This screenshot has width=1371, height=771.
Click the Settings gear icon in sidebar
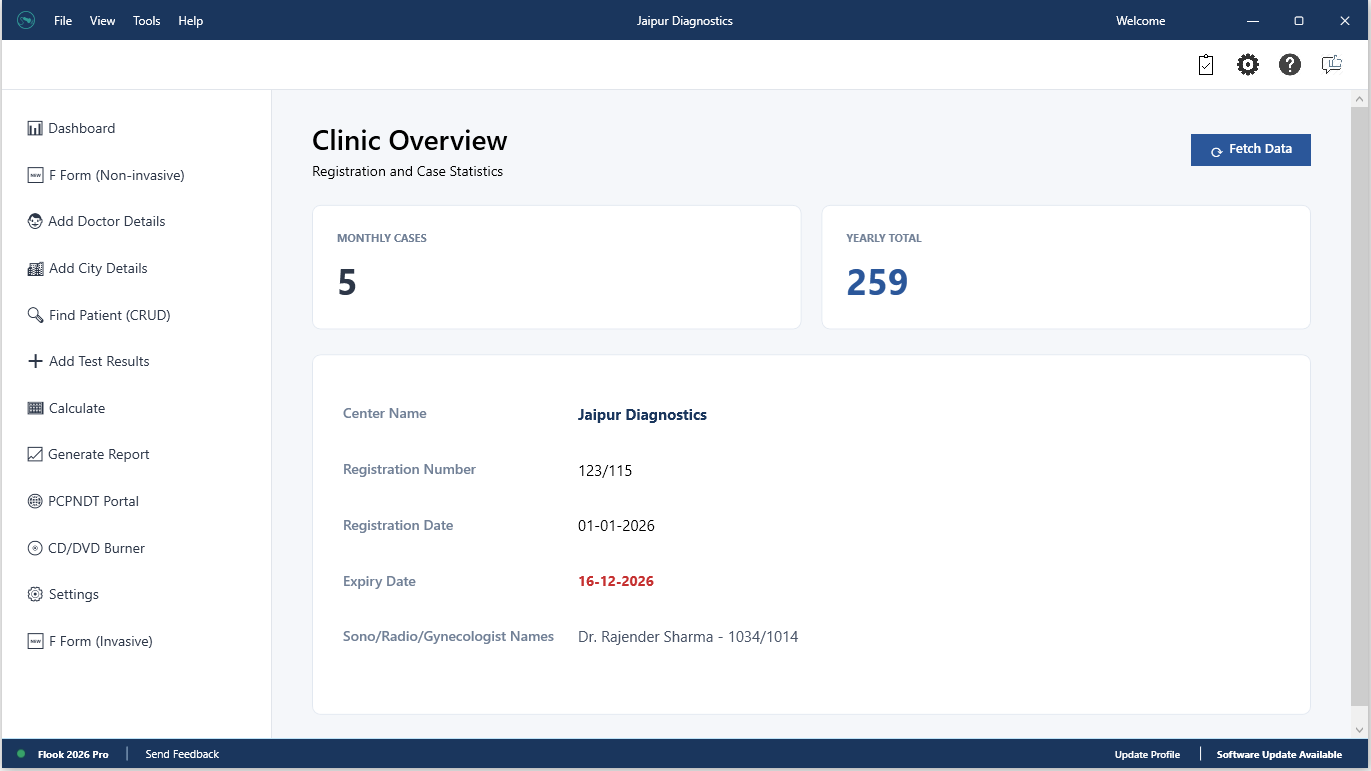35,594
